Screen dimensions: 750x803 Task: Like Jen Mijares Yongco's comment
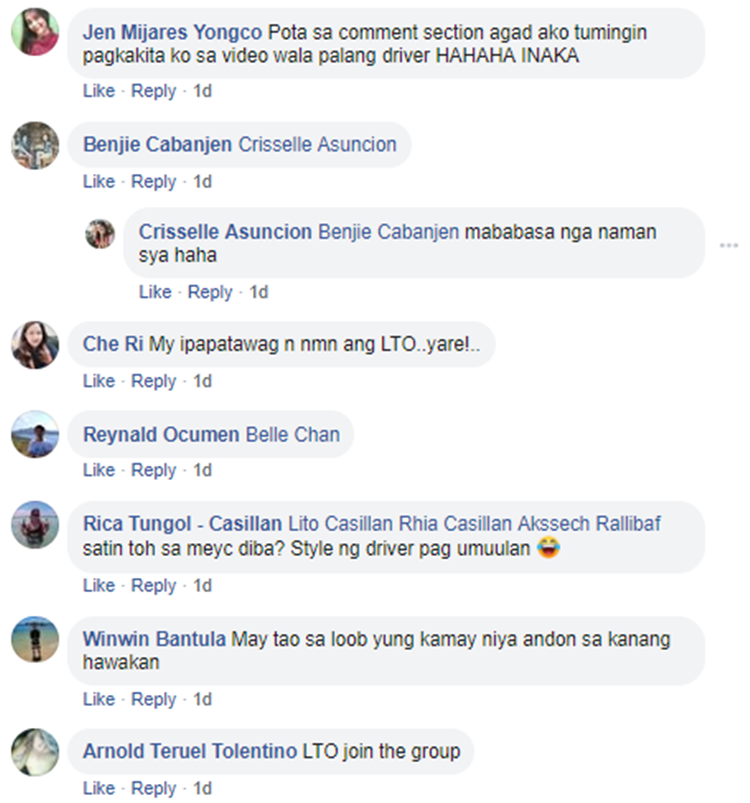tap(99, 91)
